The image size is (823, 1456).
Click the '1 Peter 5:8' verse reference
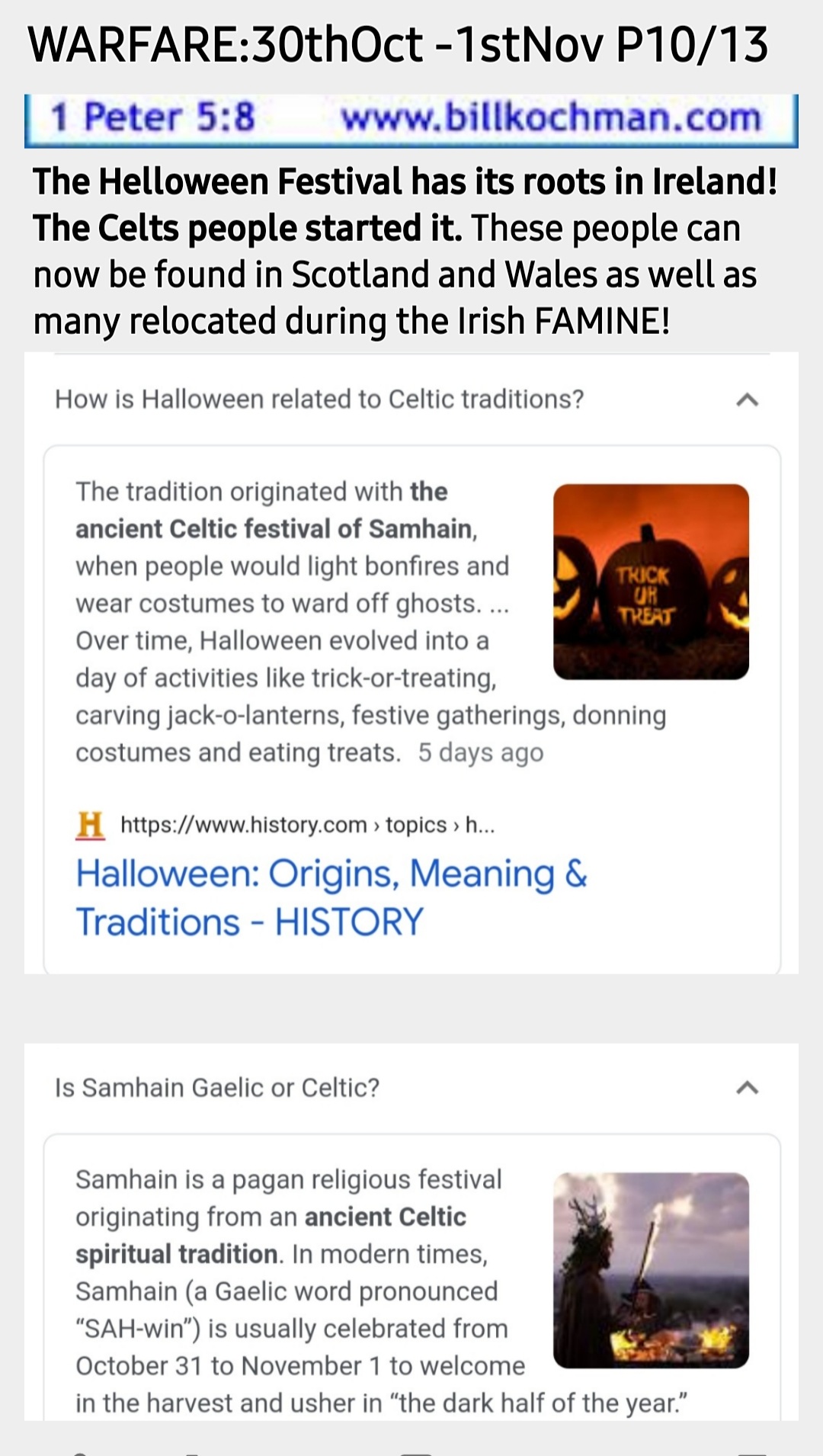(x=152, y=118)
